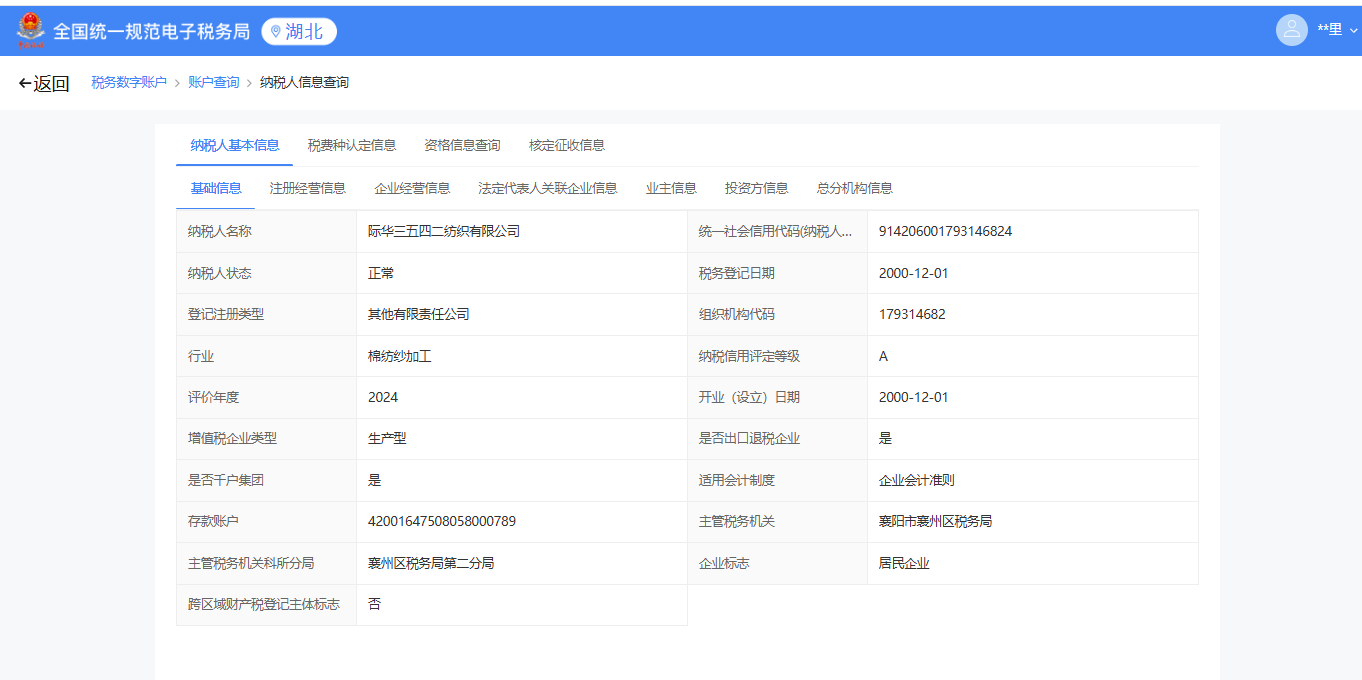Switch to 投资方信息 sub-tab
This screenshot has width=1362, height=680.
(757, 188)
